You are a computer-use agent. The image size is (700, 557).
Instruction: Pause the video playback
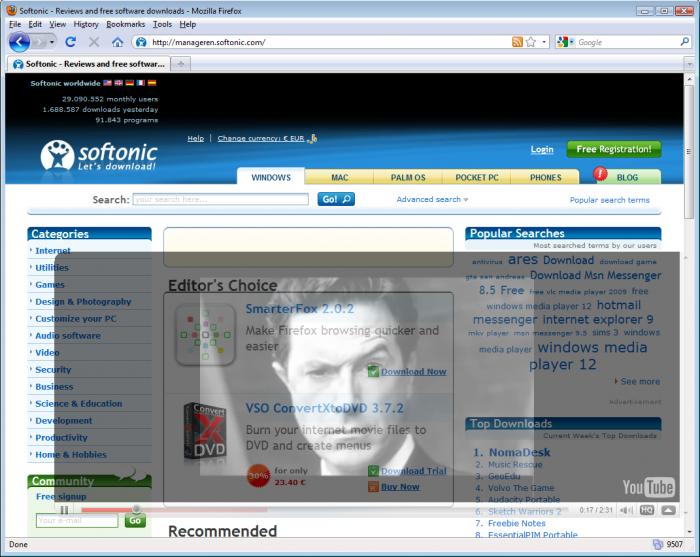pos(64,510)
